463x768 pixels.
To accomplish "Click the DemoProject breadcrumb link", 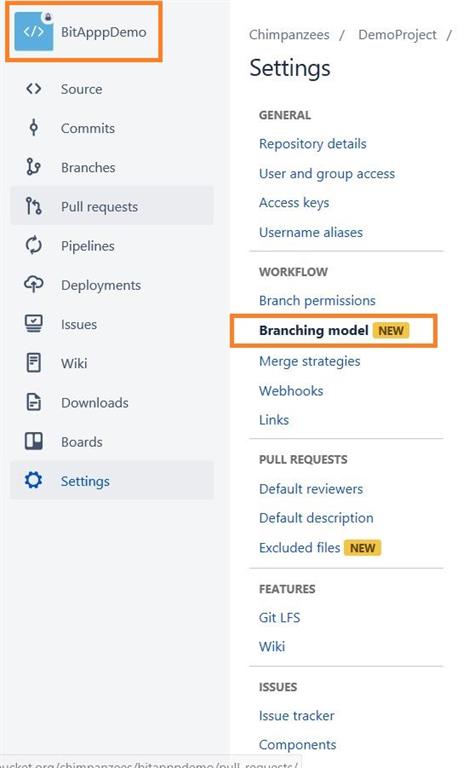I will 397,35.
